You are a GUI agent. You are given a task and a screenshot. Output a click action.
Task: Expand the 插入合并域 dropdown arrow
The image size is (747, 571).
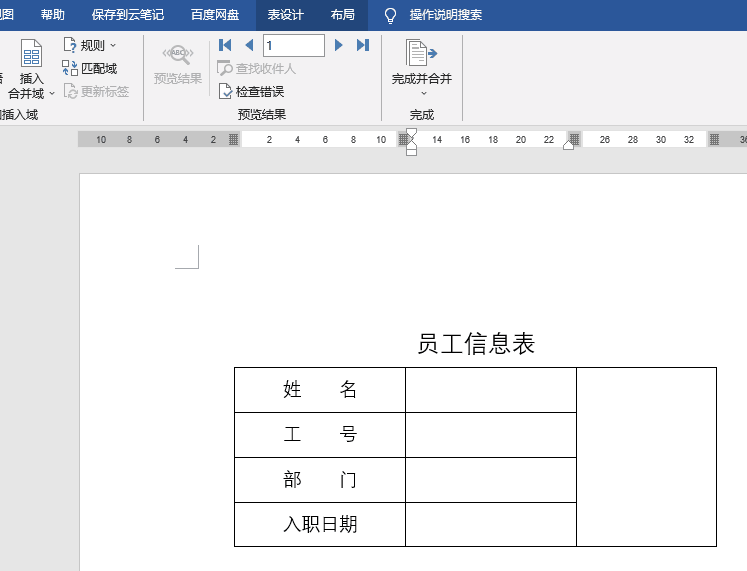52,93
